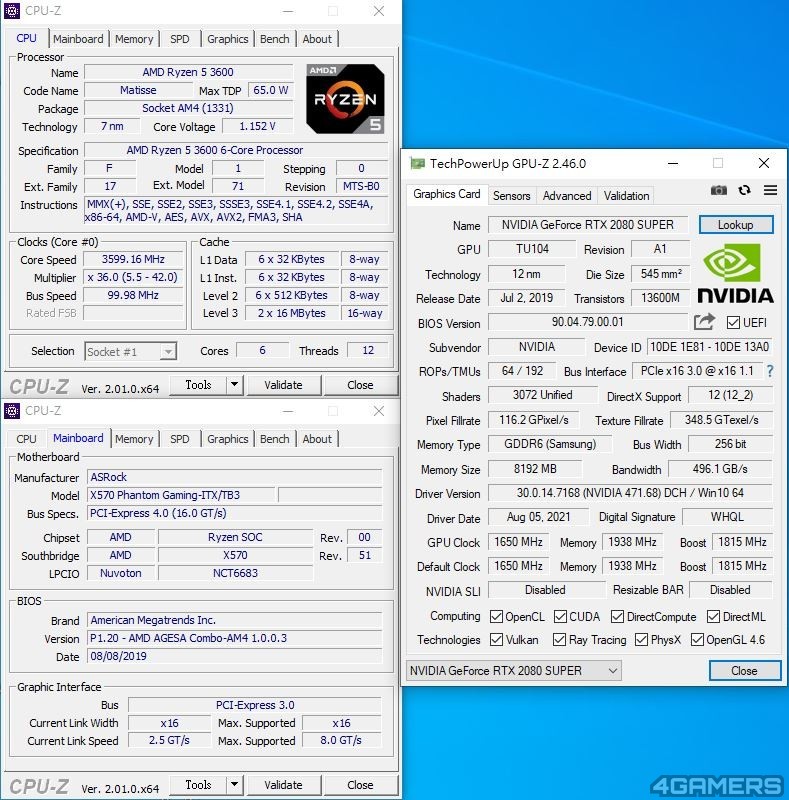
Task: Click Close button in GPU-Z
Action: [745, 670]
